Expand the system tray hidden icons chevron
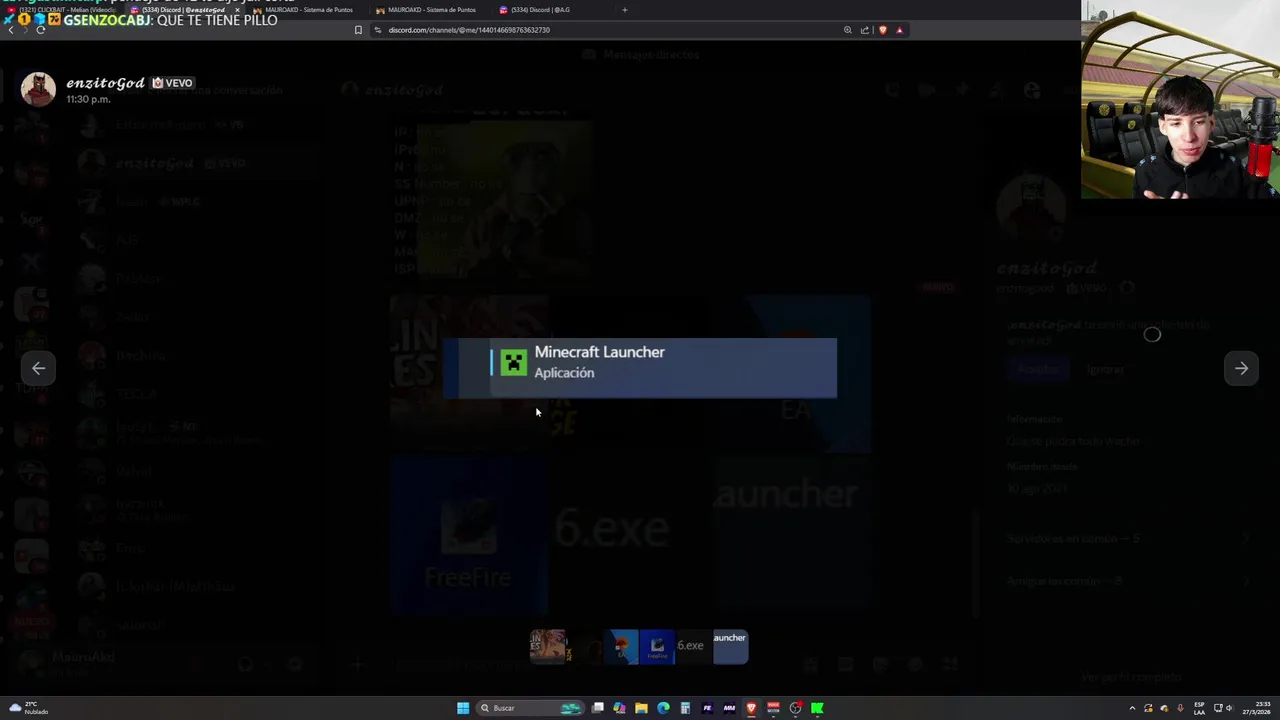1280x720 pixels. (1132, 708)
